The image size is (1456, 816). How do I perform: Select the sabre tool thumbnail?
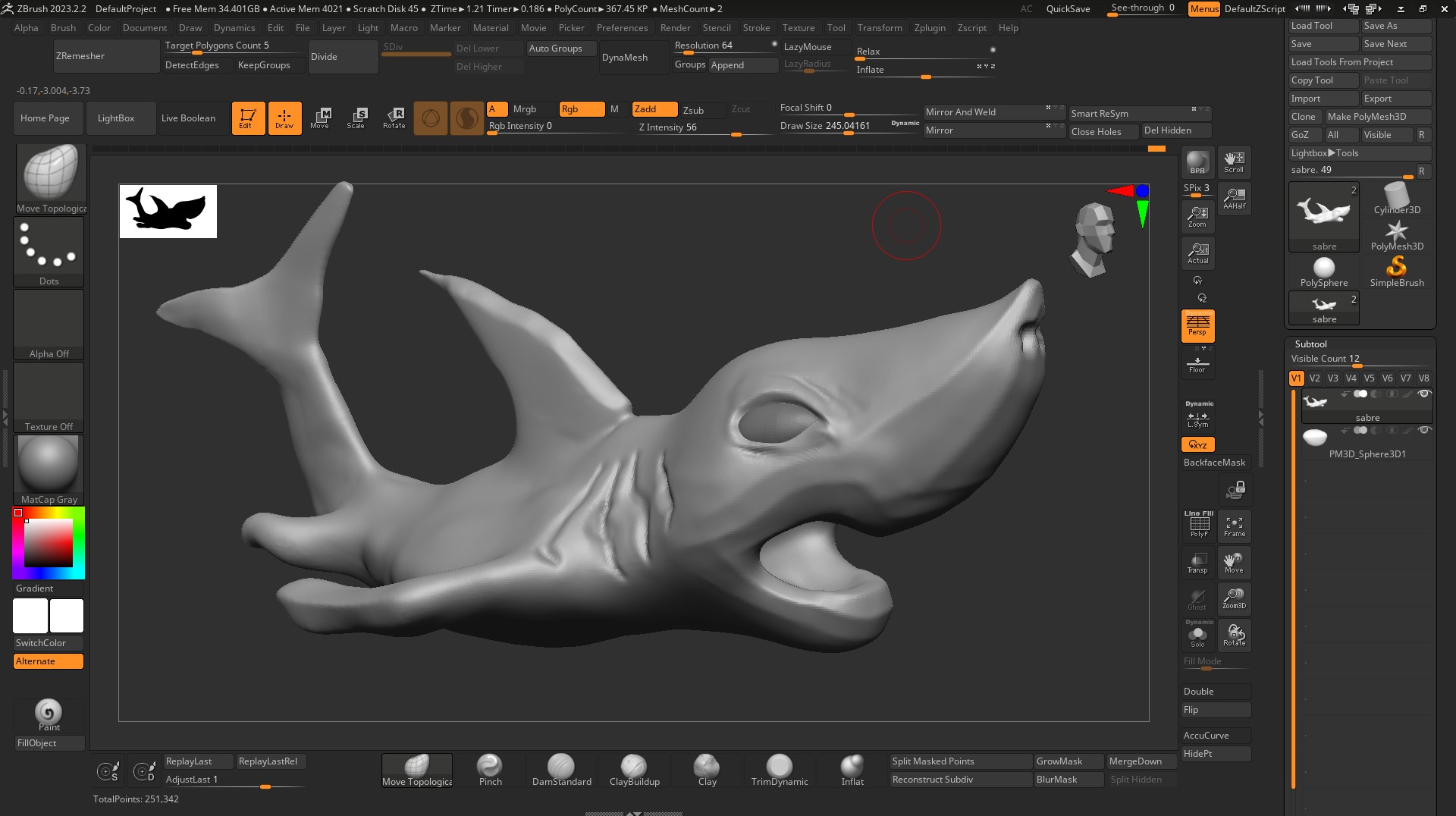(1324, 216)
